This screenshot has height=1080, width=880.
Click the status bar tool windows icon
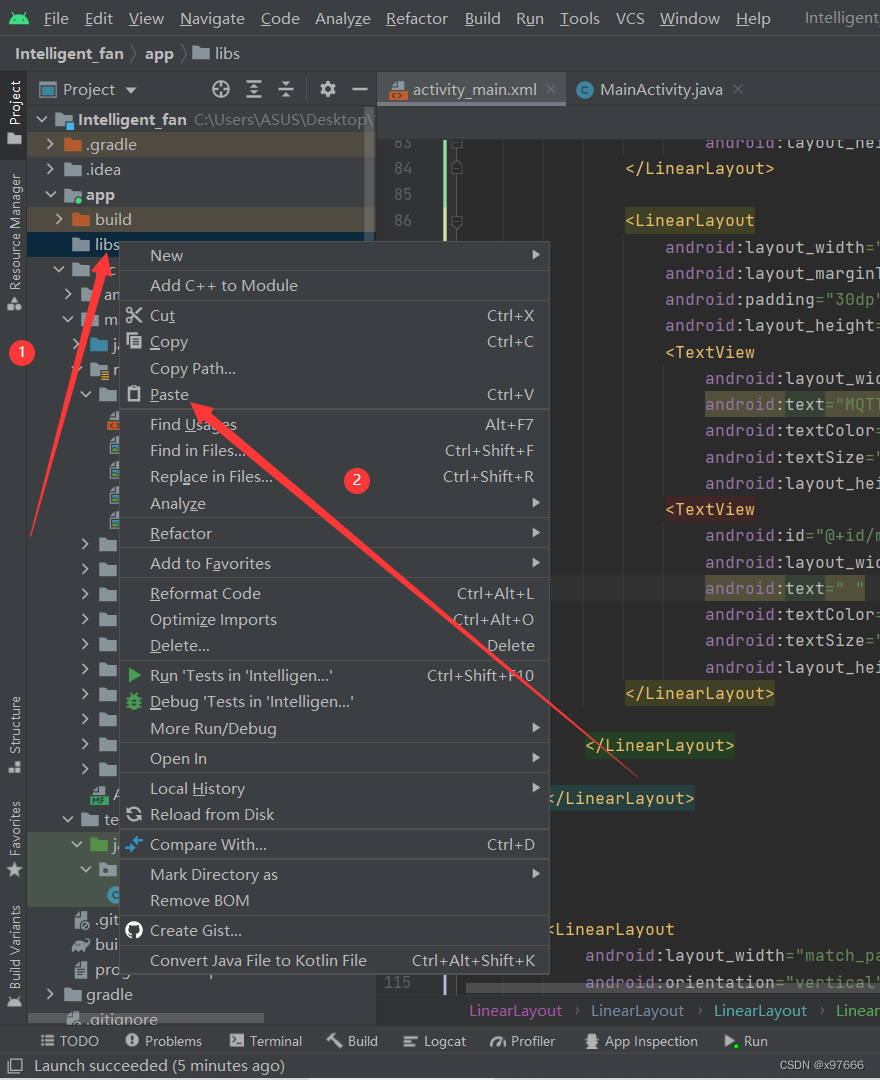(14, 1066)
